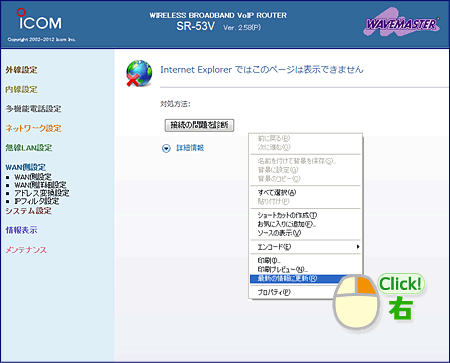Viewport: 450px width, 363px height.
Task: Choose 印刷プレビュー(N) from the context menu
Action: click(305, 269)
